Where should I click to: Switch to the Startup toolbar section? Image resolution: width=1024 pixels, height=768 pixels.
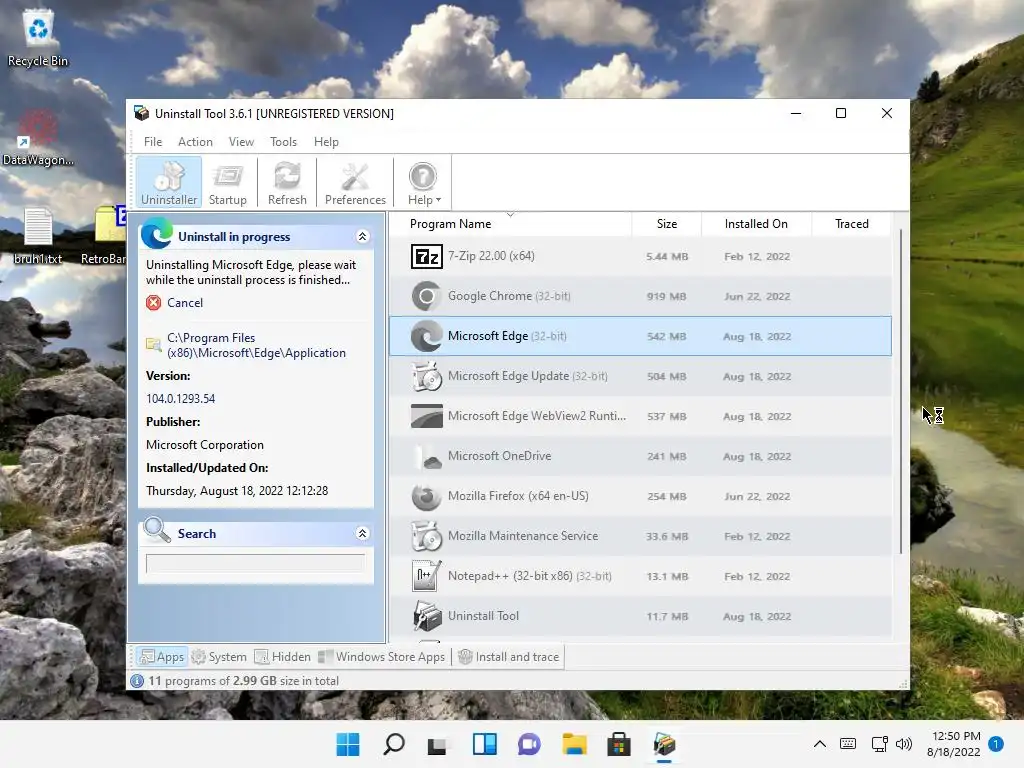[x=227, y=182]
